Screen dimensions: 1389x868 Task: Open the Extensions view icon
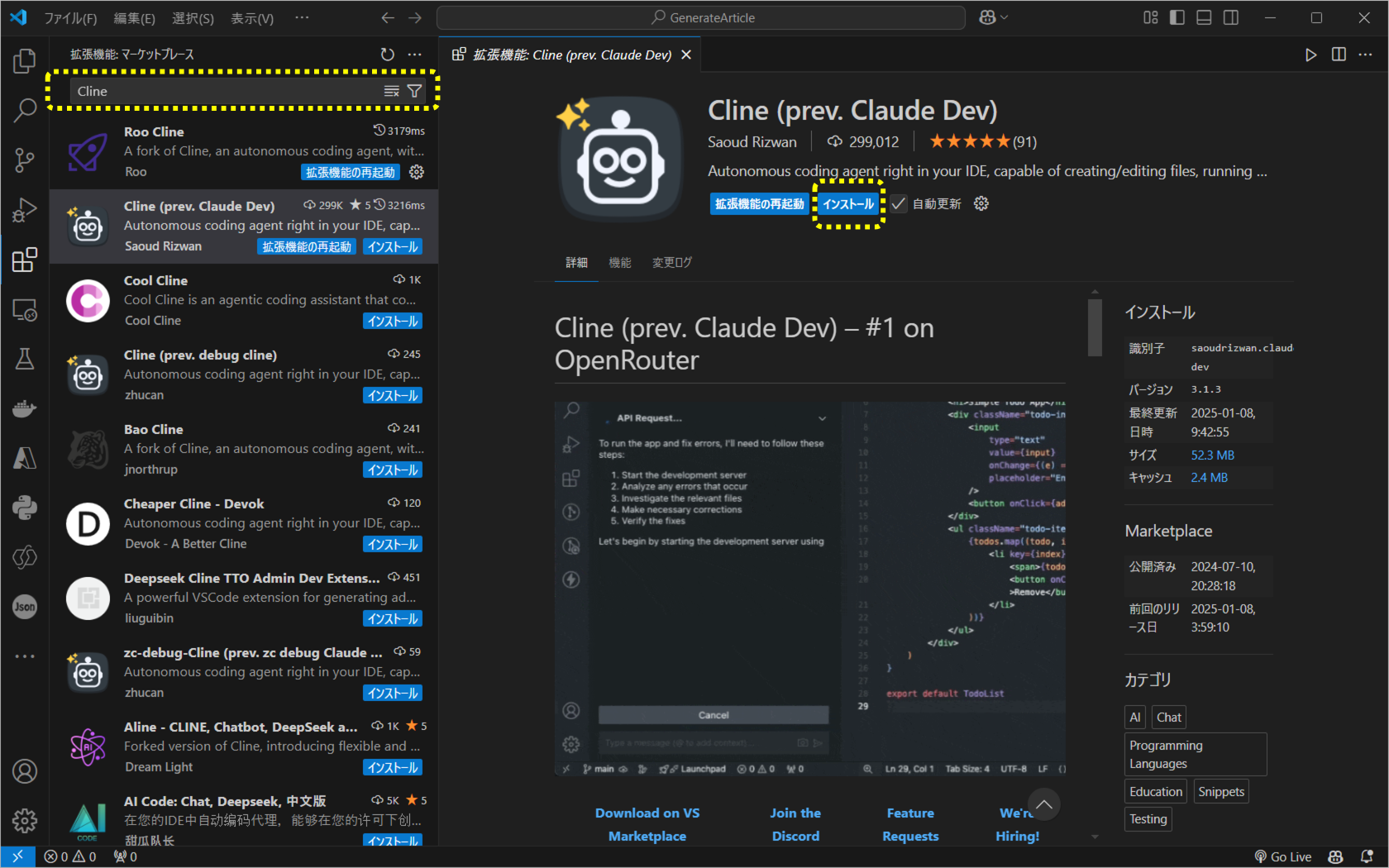coord(25,260)
